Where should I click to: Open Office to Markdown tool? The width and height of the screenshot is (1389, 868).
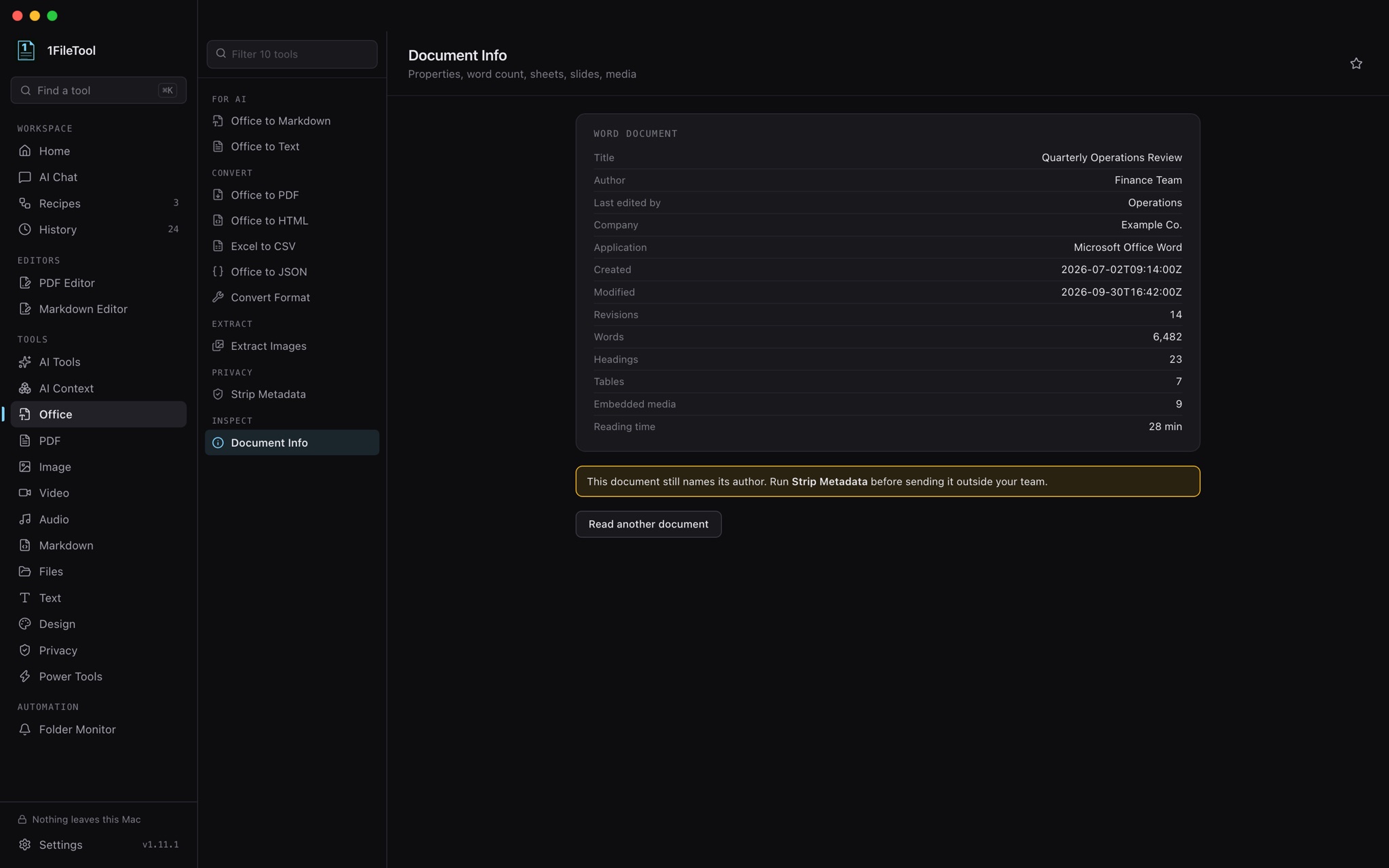[x=292, y=121]
